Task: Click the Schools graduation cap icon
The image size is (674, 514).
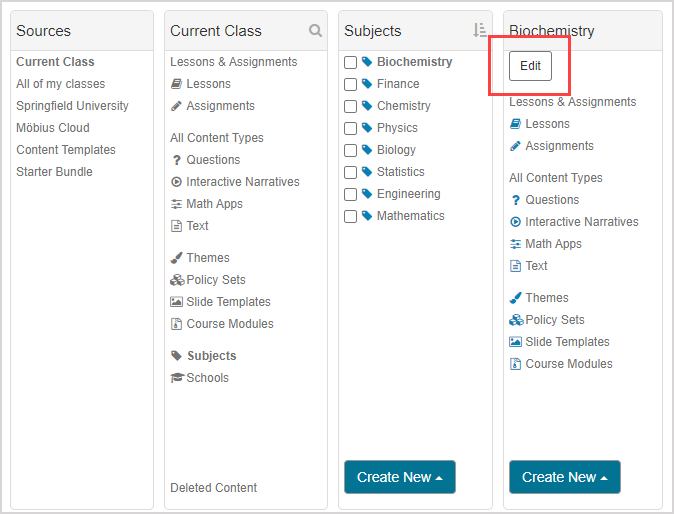Action: pos(177,378)
